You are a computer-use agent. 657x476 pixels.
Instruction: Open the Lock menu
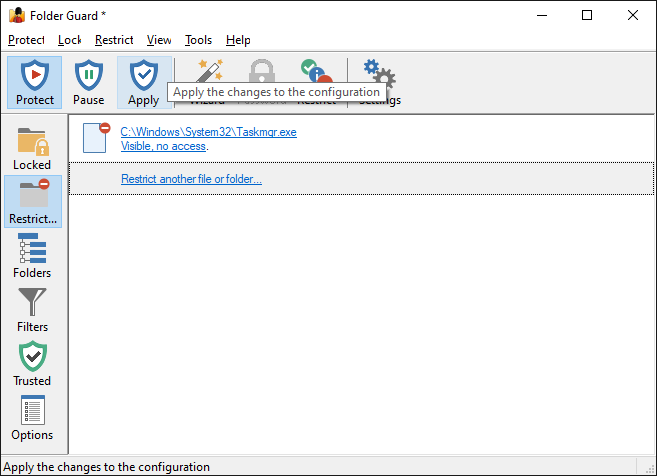69,40
